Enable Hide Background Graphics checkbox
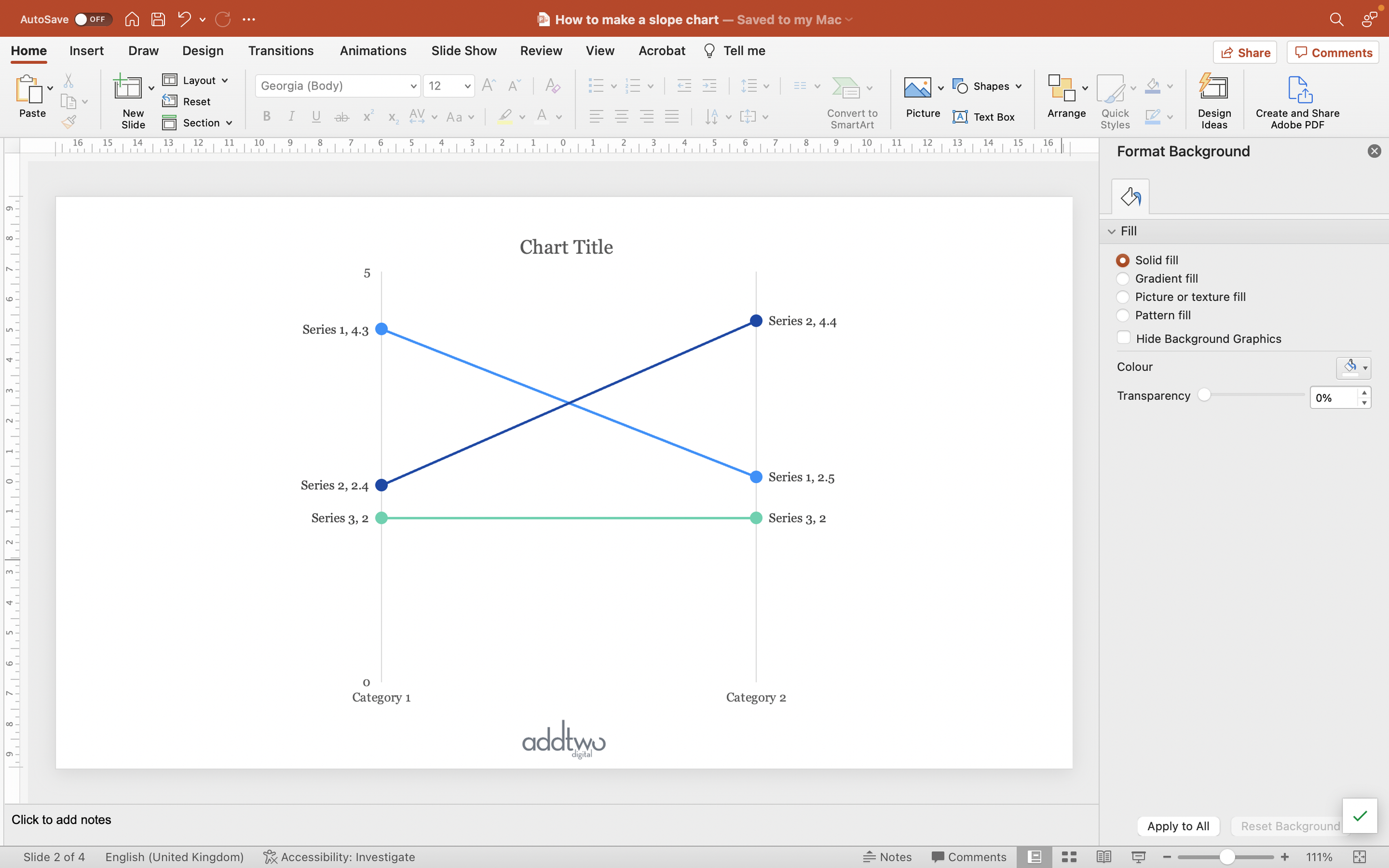This screenshot has width=1389, height=868. 1124,338
